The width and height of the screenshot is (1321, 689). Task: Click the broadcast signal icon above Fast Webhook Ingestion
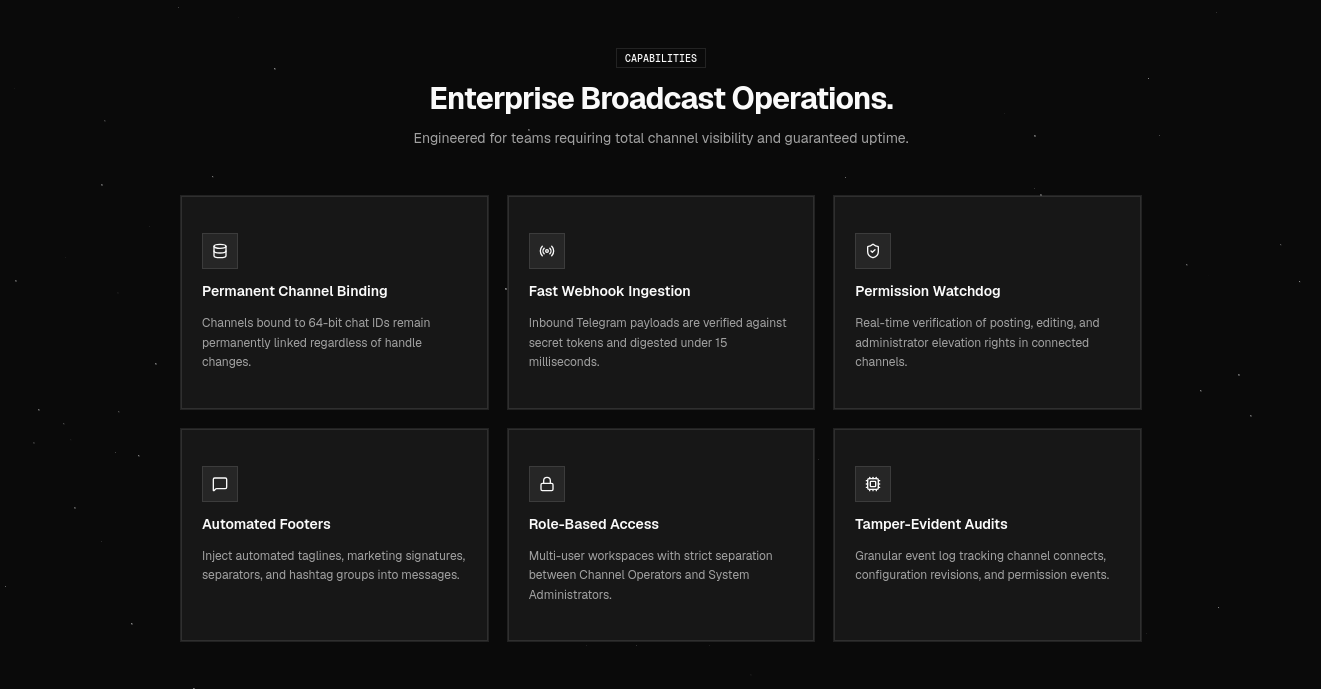[547, 251]
